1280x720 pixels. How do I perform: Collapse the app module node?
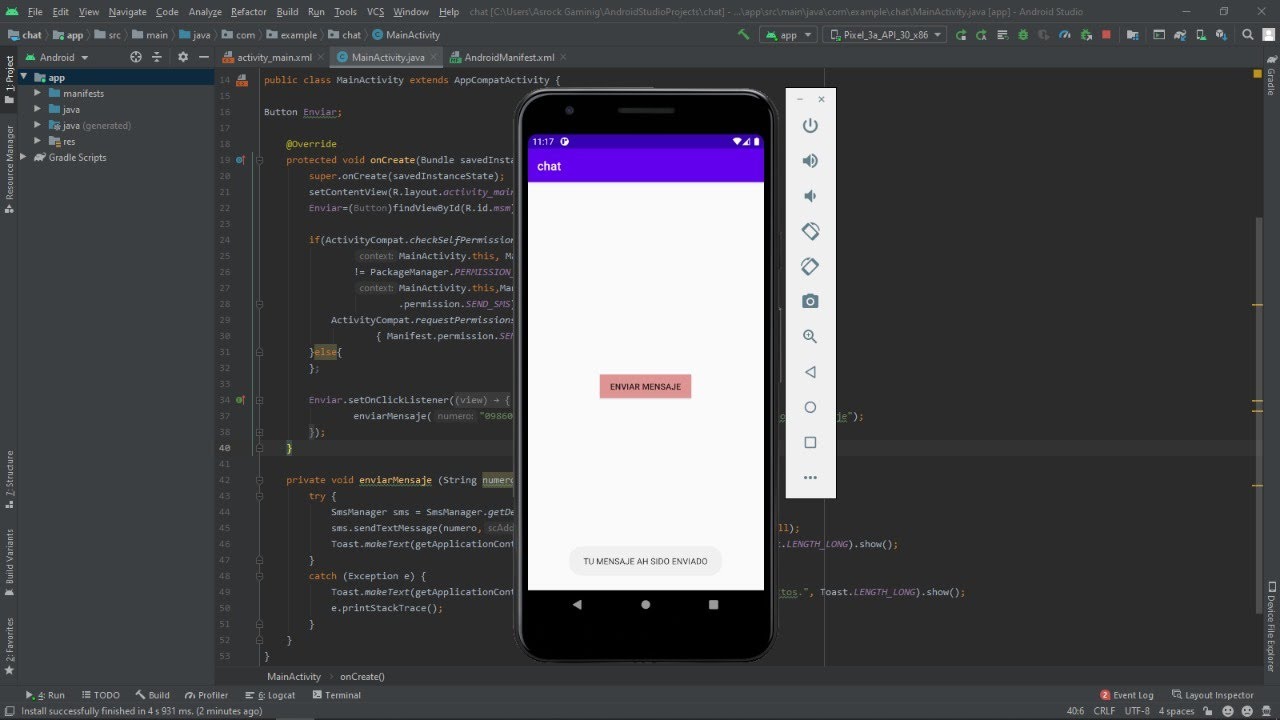[24, 77]
